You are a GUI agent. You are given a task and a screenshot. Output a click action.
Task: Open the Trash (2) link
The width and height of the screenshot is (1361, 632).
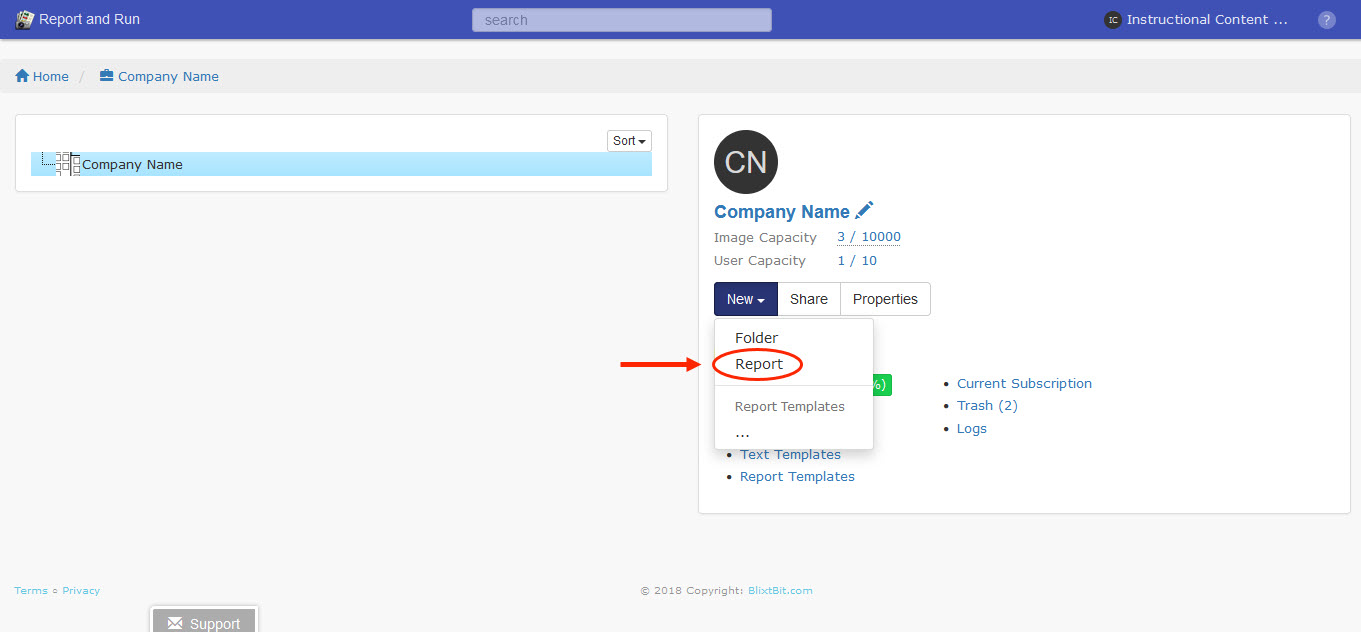pyautogui.click(x=987, y=406)
